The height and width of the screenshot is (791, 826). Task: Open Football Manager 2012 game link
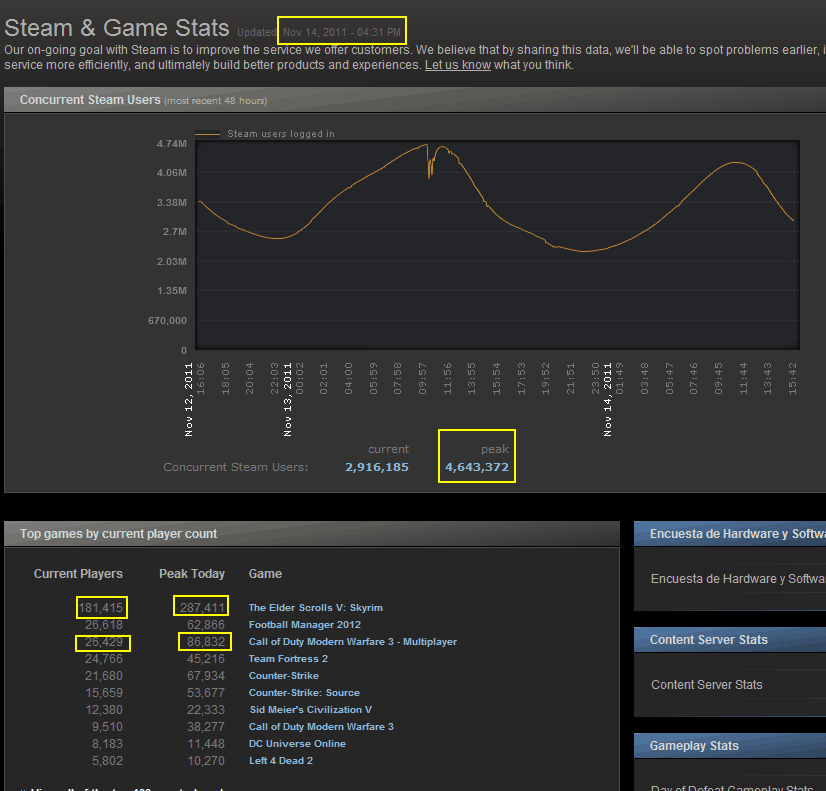click(304, 625)
